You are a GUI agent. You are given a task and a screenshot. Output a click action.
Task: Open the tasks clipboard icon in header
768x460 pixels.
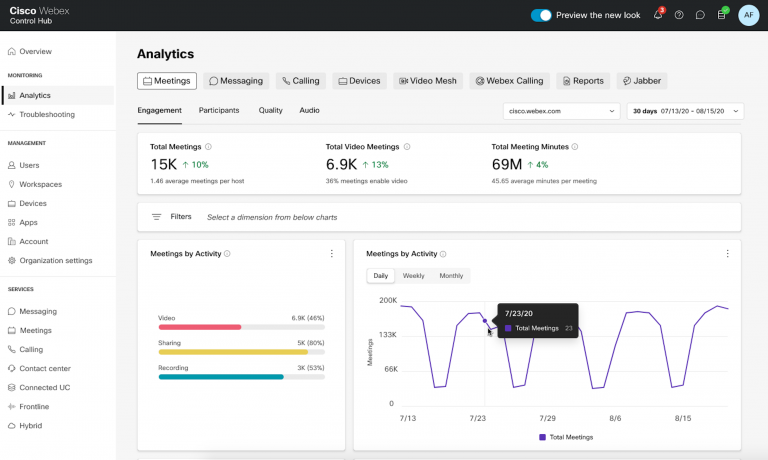pyautogui.click(x=721, y=15)
